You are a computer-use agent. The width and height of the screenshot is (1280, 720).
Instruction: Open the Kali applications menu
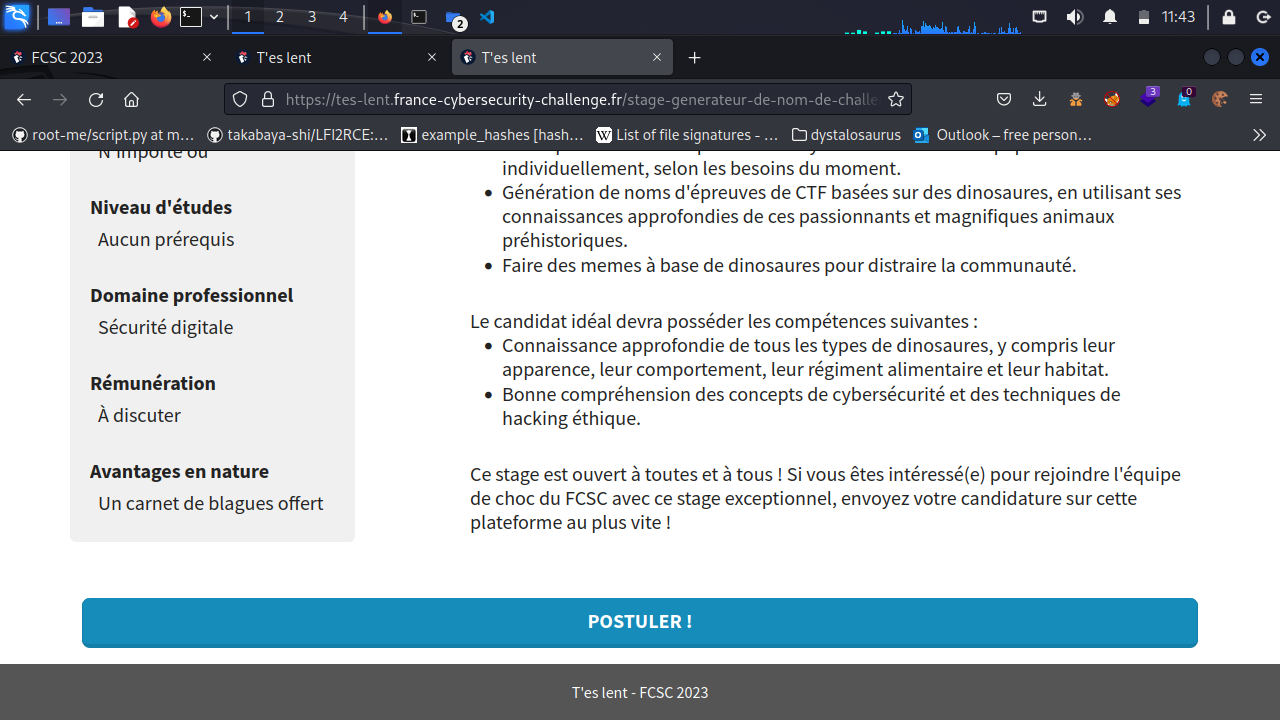coord(17,17)
